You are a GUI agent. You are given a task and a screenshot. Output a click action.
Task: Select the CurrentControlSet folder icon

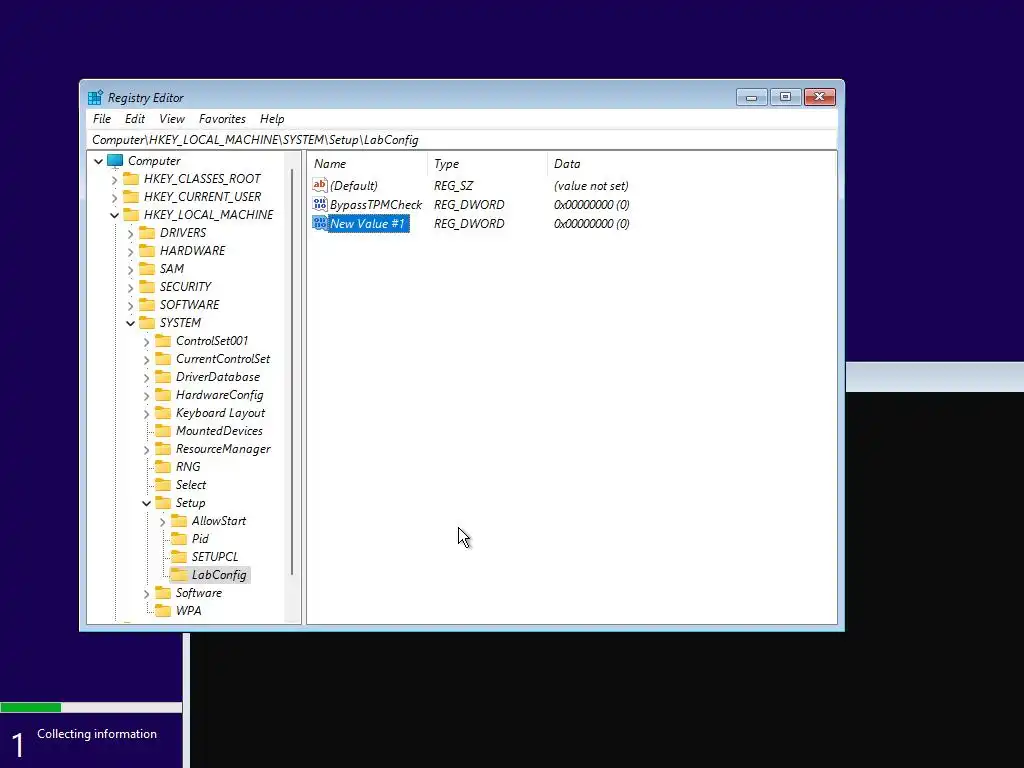(x=163, y=359)
